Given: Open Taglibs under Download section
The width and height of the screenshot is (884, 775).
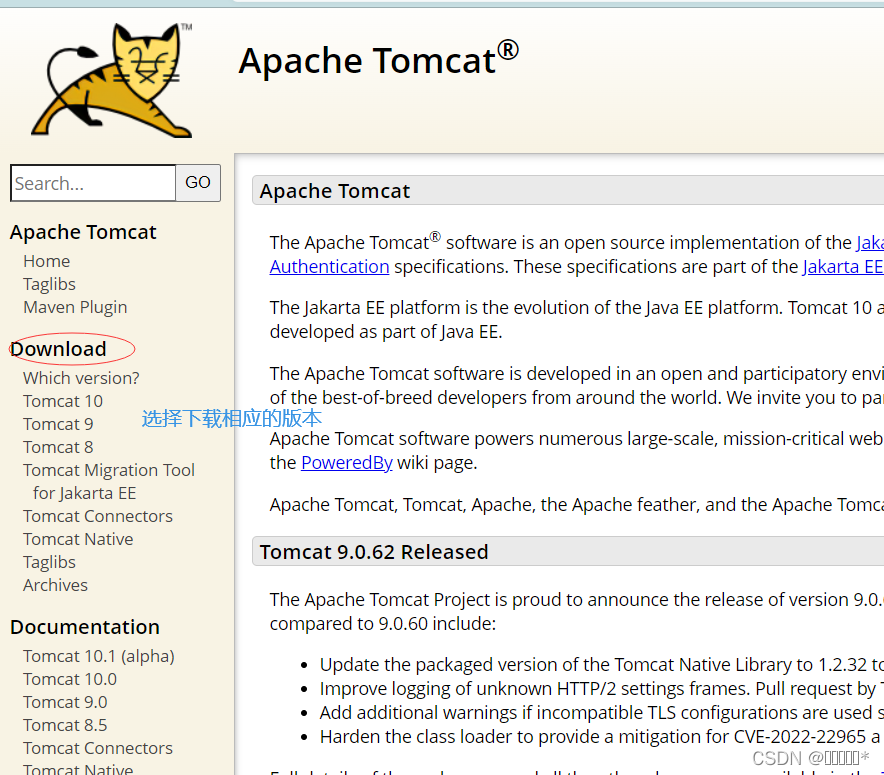Looking at the screenshot, I should 49,562.
